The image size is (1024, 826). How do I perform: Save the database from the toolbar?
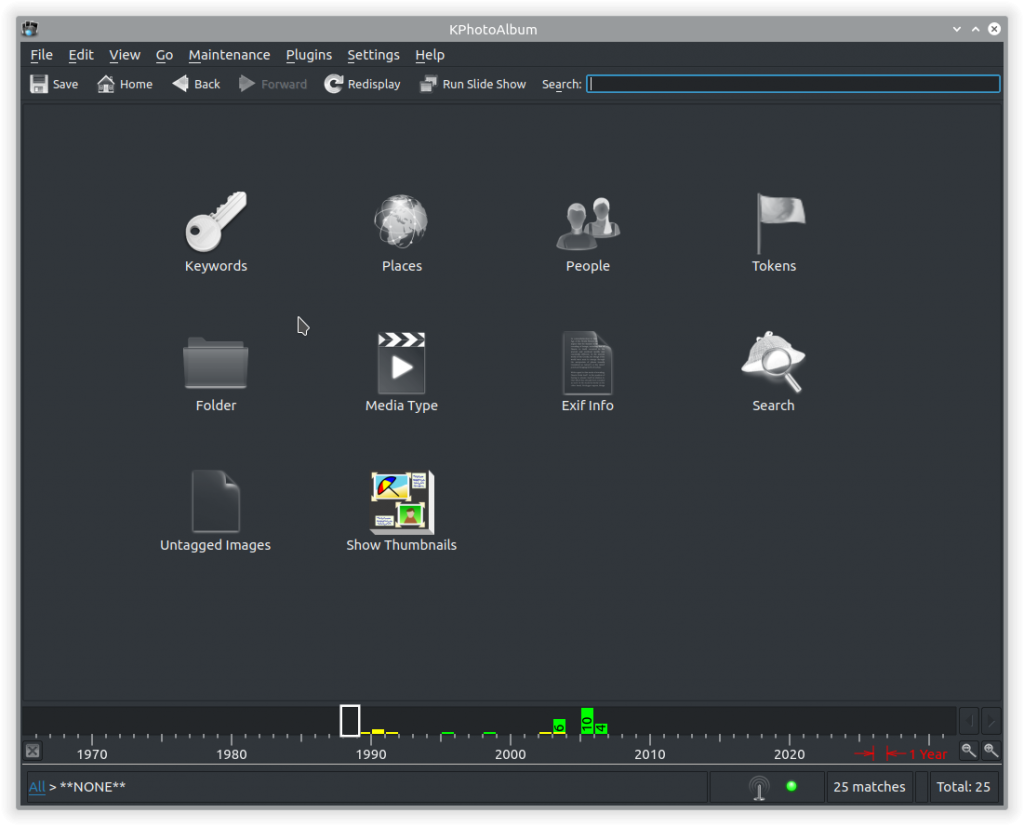coord(53,84)
